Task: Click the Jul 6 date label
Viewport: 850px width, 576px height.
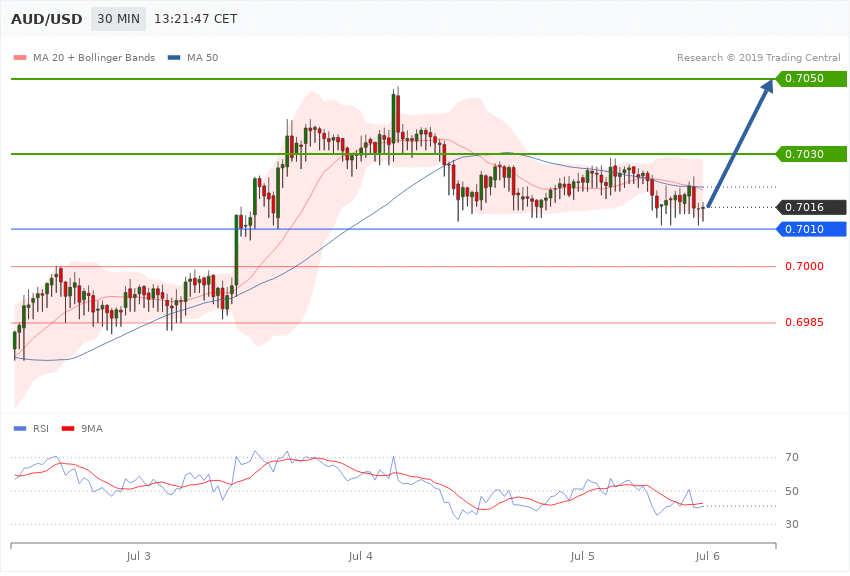Action: [x=707, y=556]
